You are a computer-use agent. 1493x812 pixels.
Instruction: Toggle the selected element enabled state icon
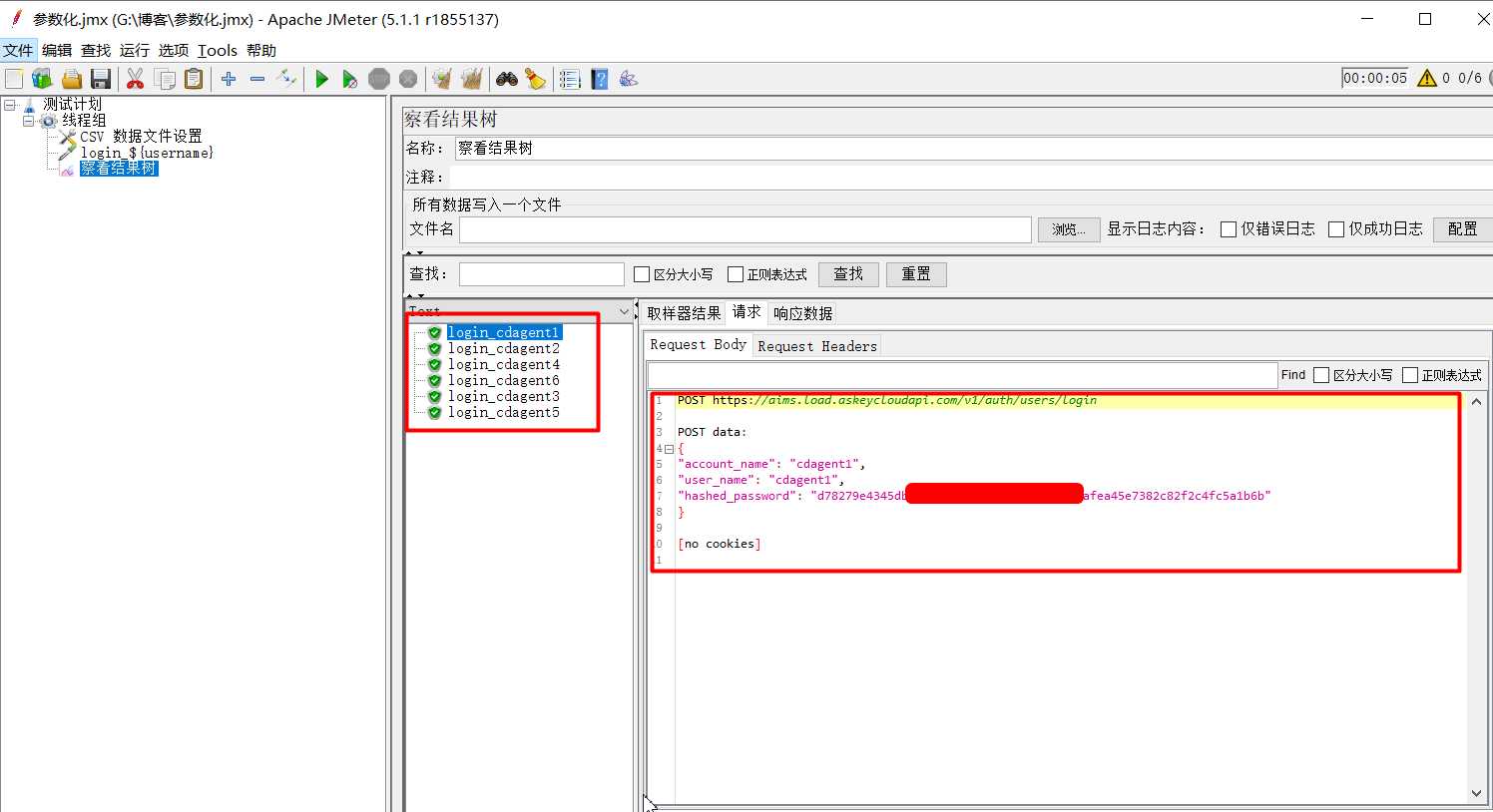click(x=286, y=79)
